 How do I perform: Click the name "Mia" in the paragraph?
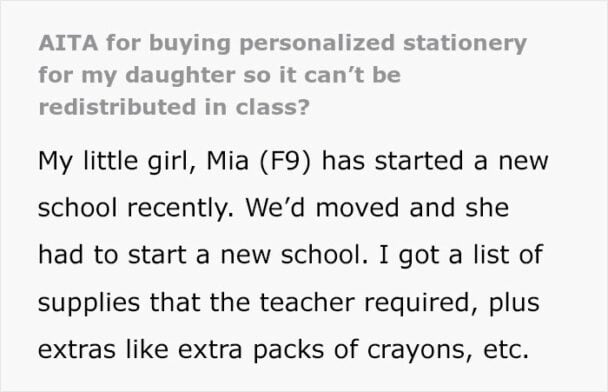(228, 161)
